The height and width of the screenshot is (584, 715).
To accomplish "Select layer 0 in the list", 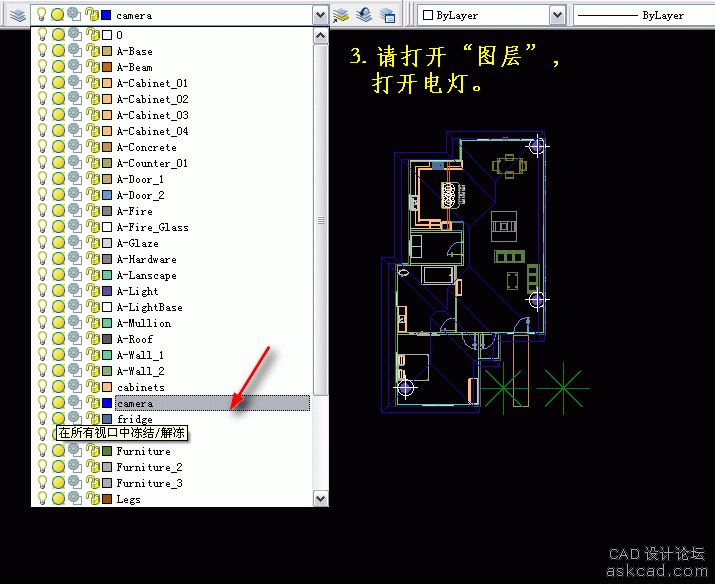I will pyautogui.click(x=119, y=35).
